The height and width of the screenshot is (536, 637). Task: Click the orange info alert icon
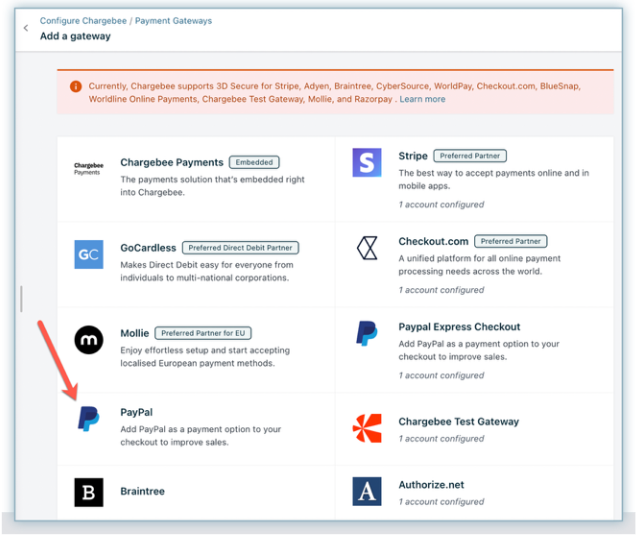click(x=76, y=87)
